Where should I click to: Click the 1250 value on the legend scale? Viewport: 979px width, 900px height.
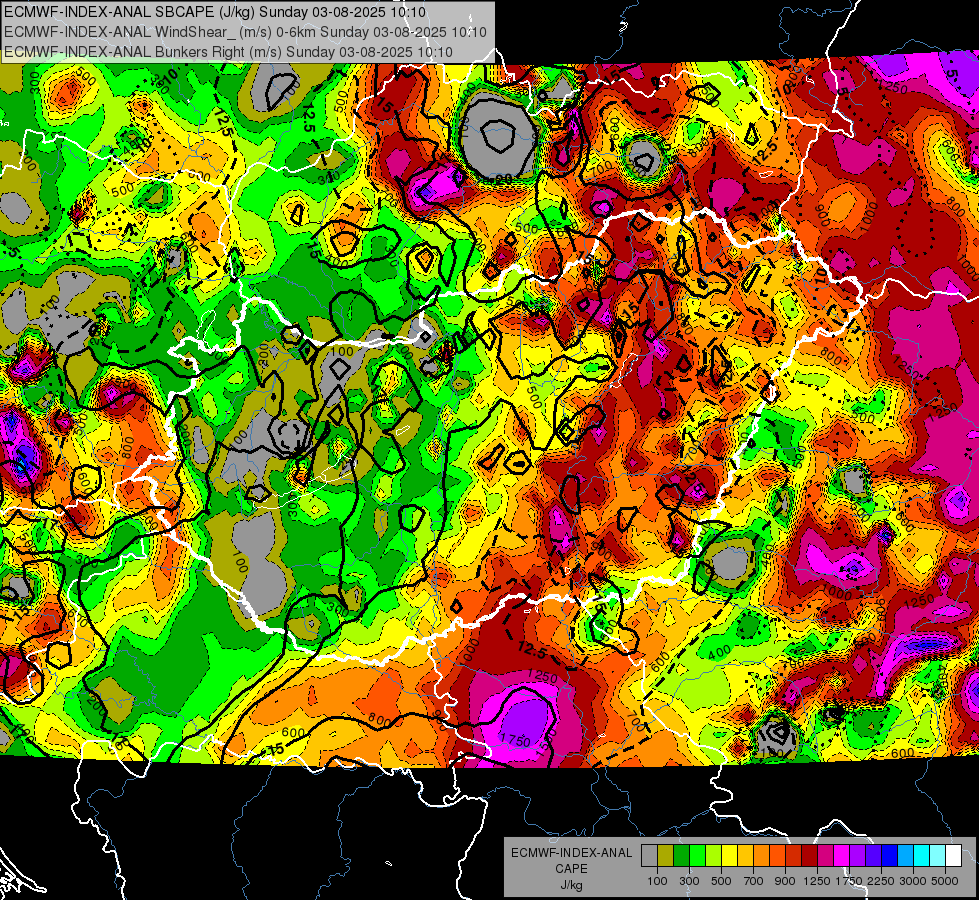tap(817, 881)
